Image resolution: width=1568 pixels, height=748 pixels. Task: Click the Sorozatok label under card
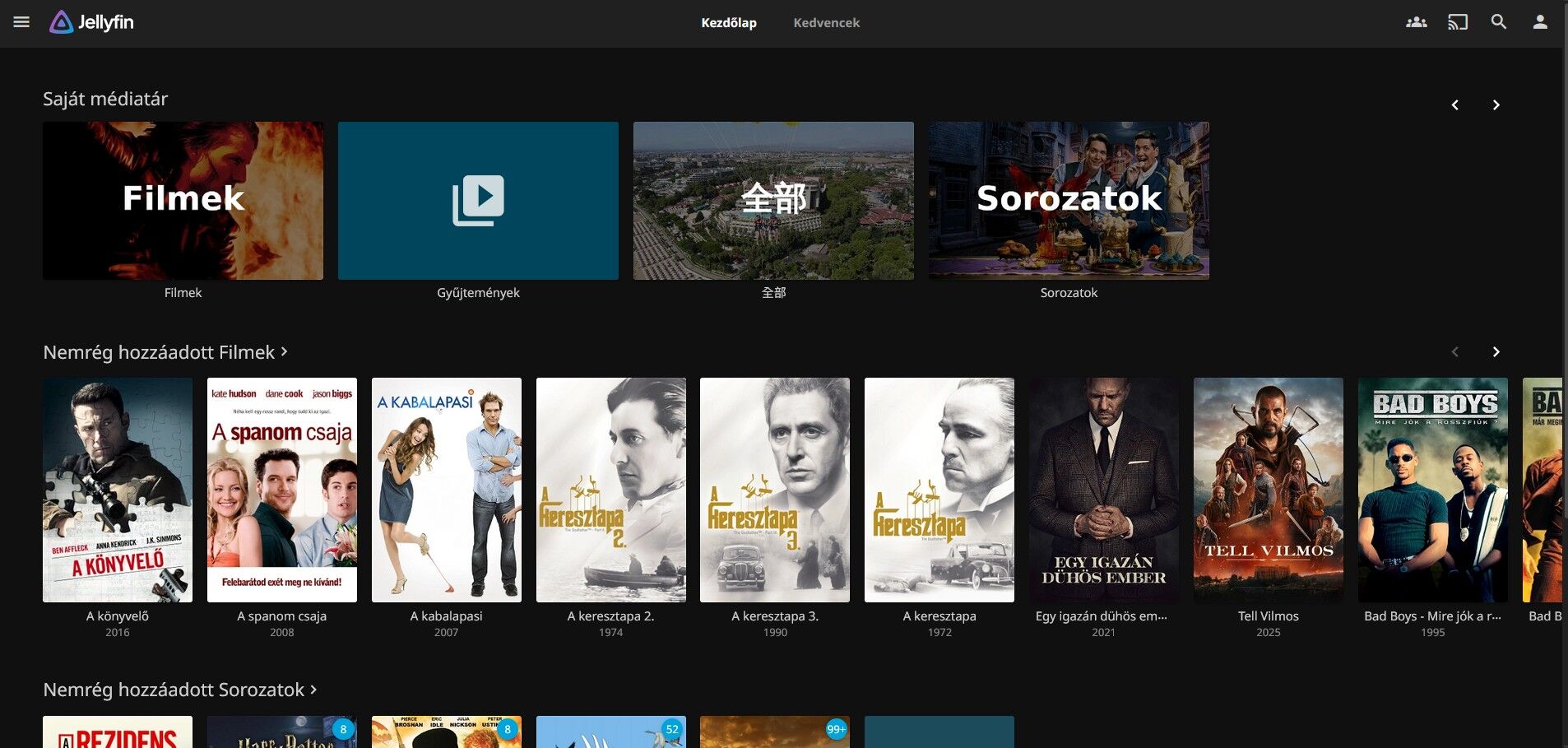tap(1069, 293)
